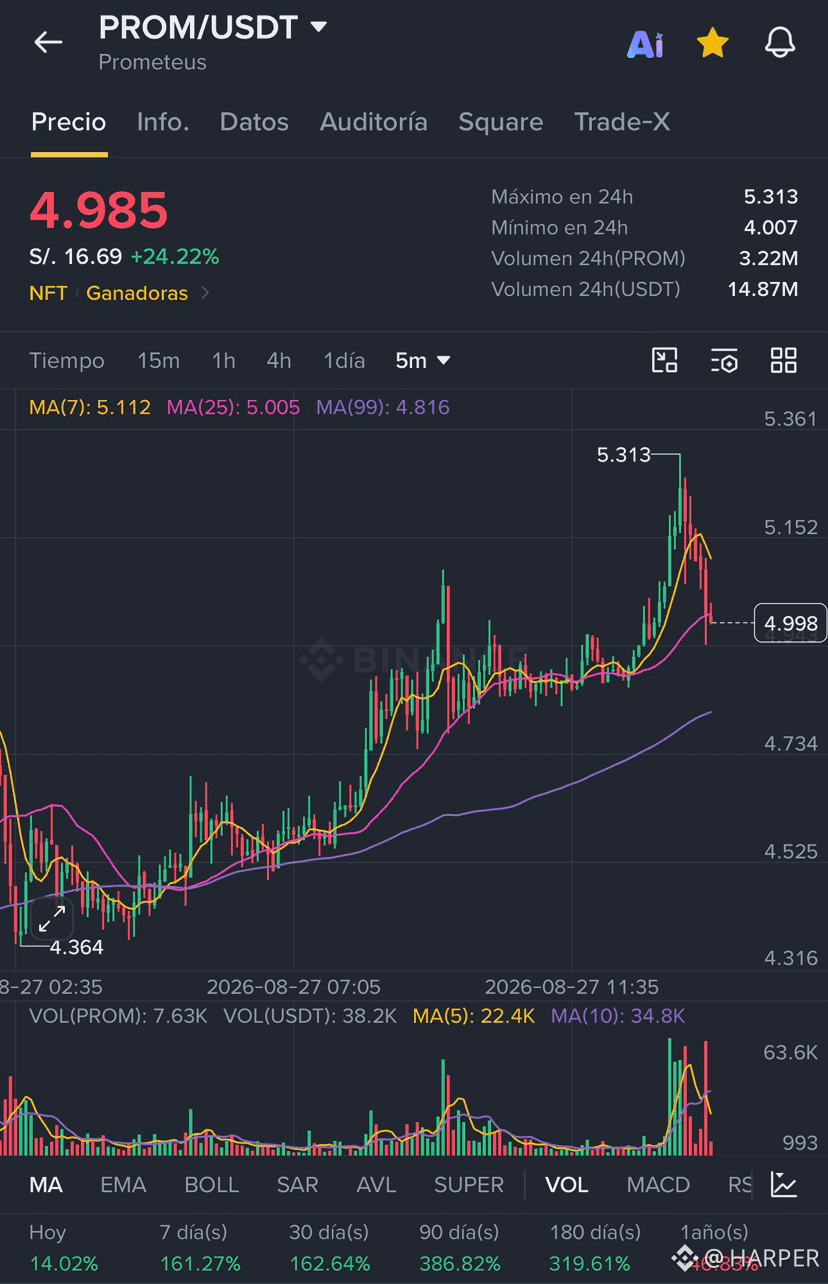Open the Ganadoras ranking link
828x1284 pixels.
tap(137, 293)
